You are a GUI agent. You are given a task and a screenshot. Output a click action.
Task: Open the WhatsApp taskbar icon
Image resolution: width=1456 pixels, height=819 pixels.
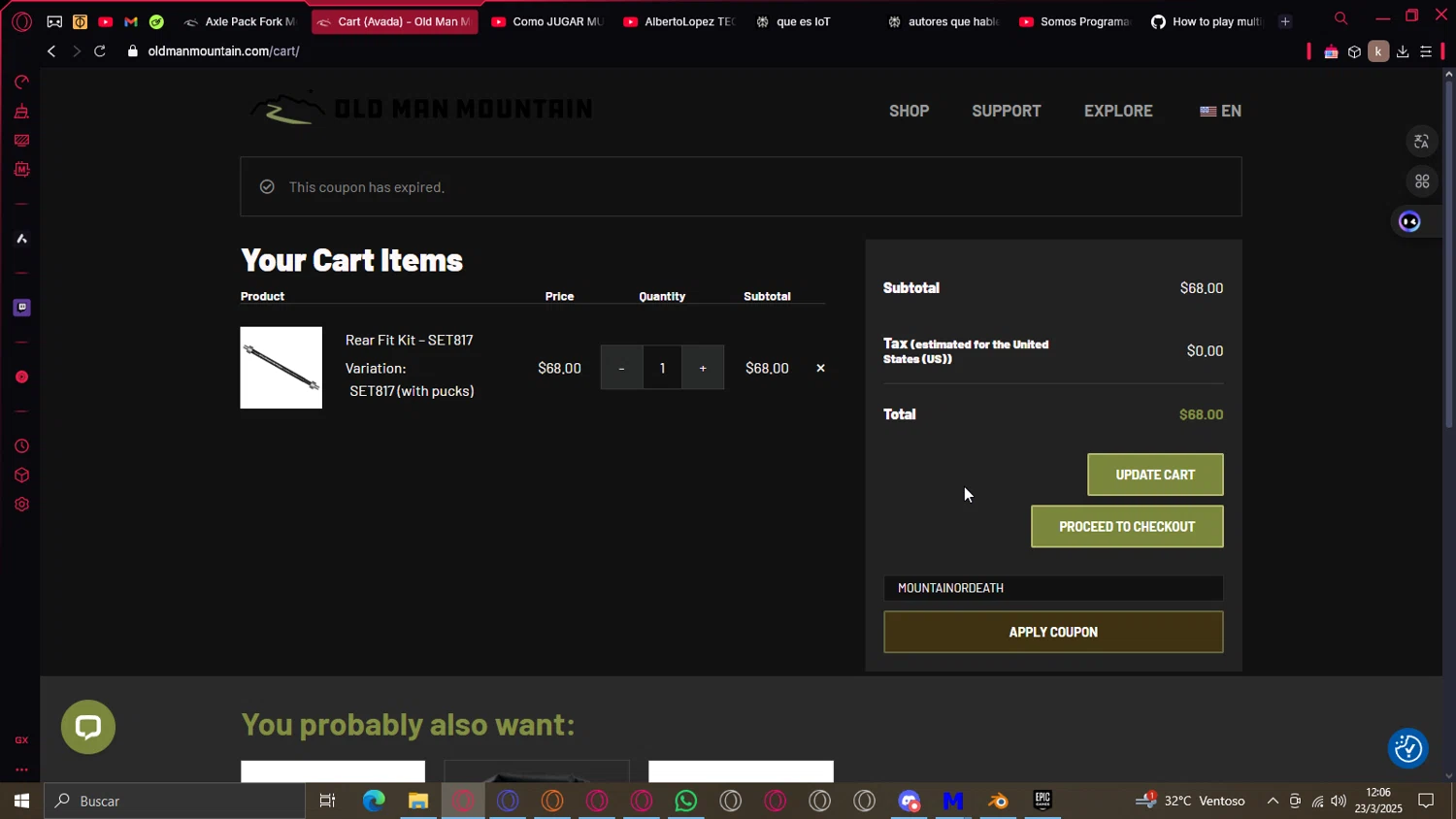coord(686,801)
